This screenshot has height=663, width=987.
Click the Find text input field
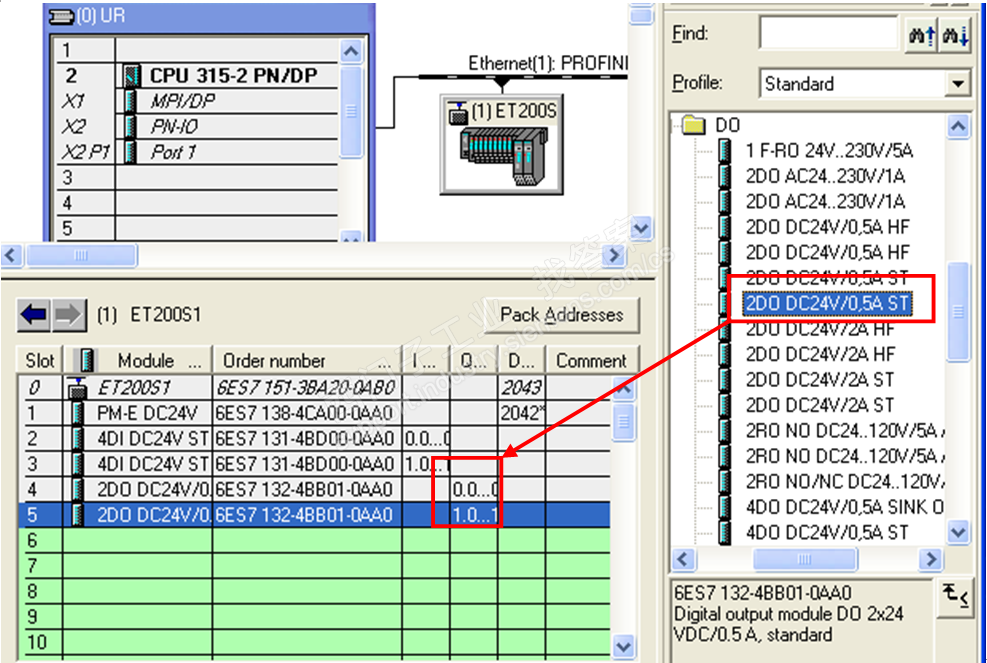(x=828, y=33)
